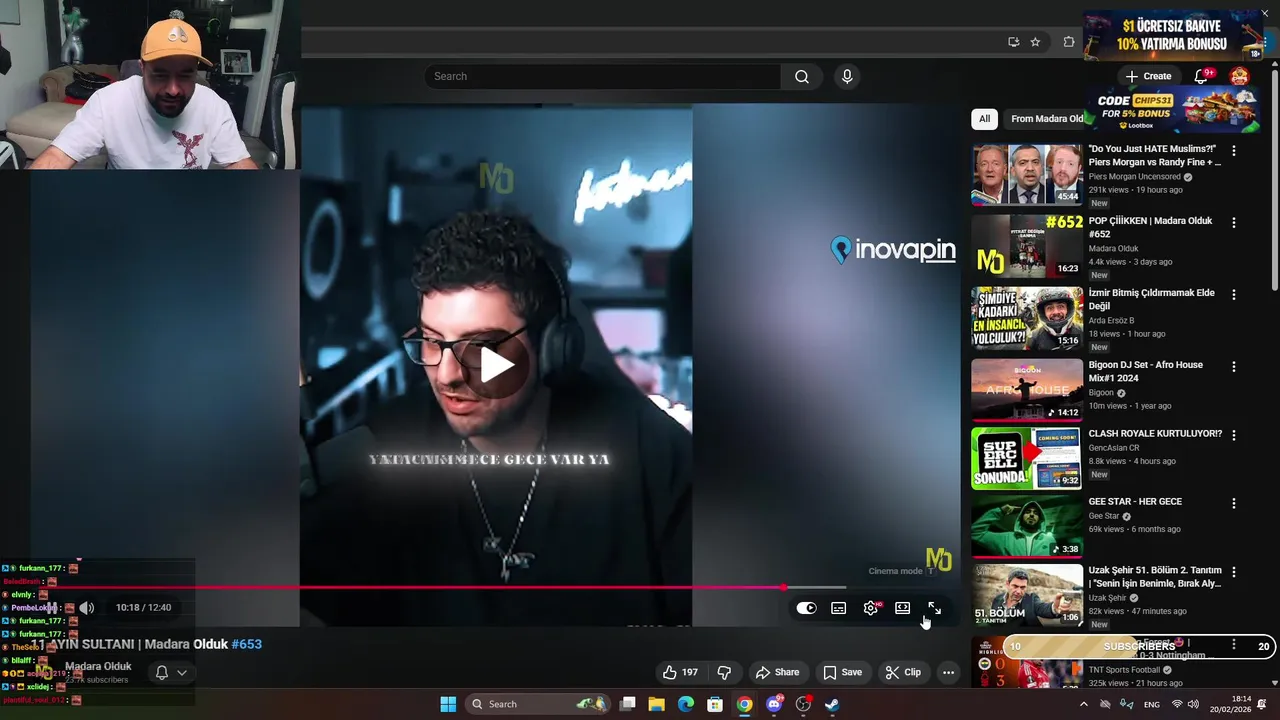Open options menu for Piers Morgan video

point(1234,151)
